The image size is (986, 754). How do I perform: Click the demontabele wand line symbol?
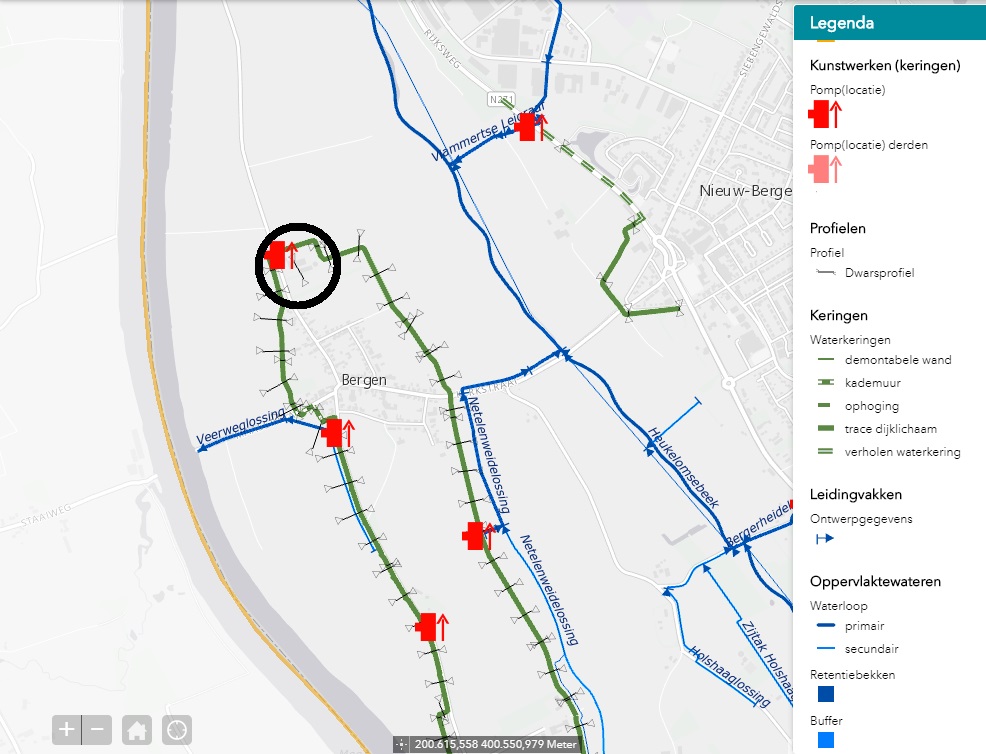pos(825,360)
